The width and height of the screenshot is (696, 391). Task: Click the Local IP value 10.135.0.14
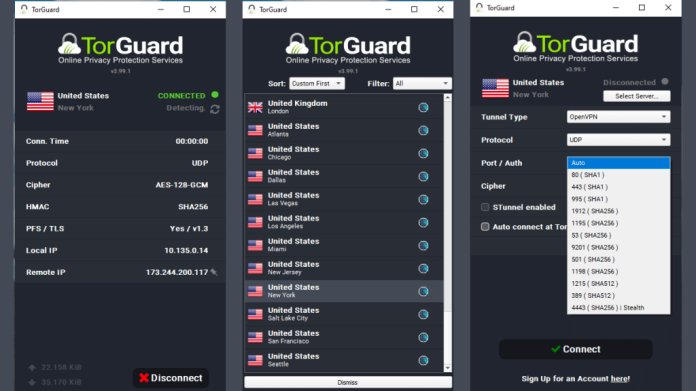point(186,250)
